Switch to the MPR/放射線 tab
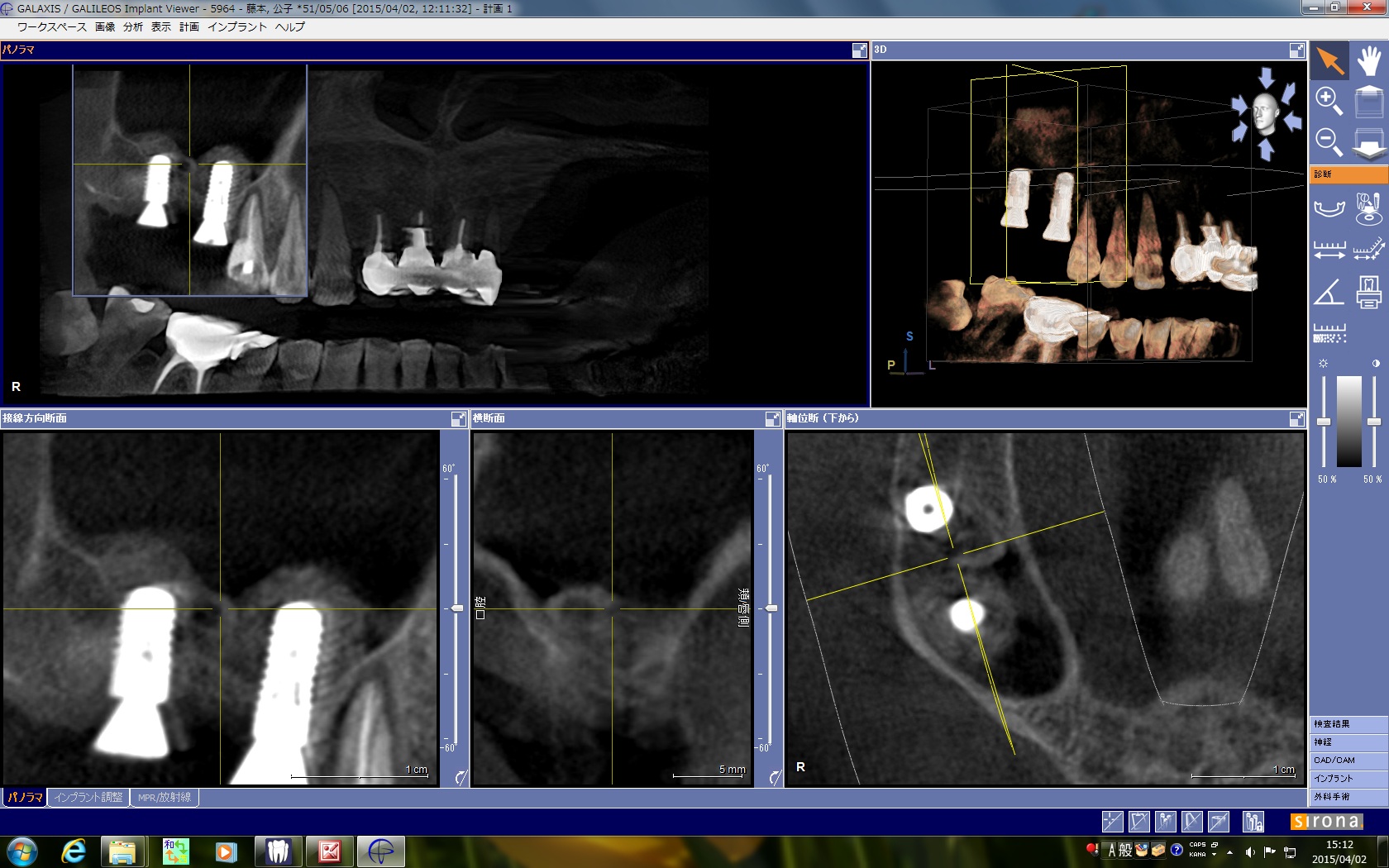Image resolution: width=1389 pixels, height=868 pixels. pos(164,798)
